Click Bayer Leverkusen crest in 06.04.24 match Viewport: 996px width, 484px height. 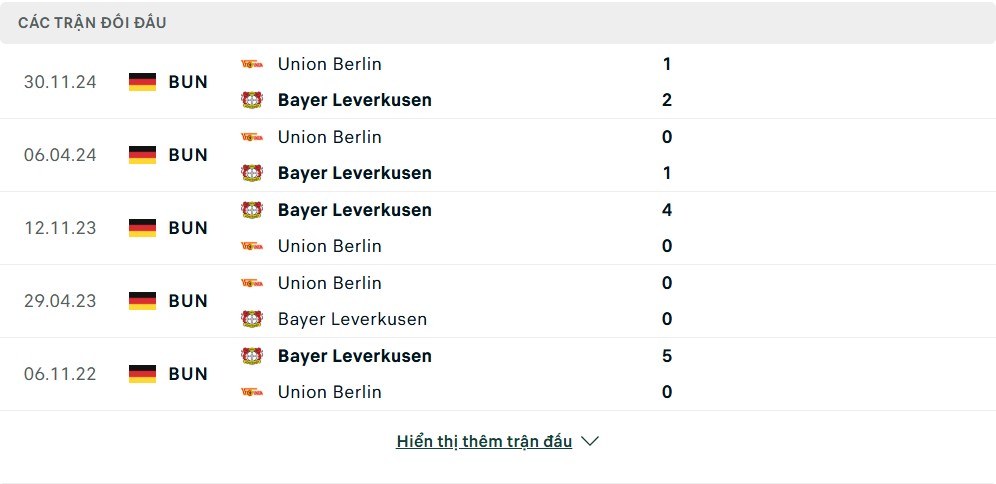click(252, 173)
